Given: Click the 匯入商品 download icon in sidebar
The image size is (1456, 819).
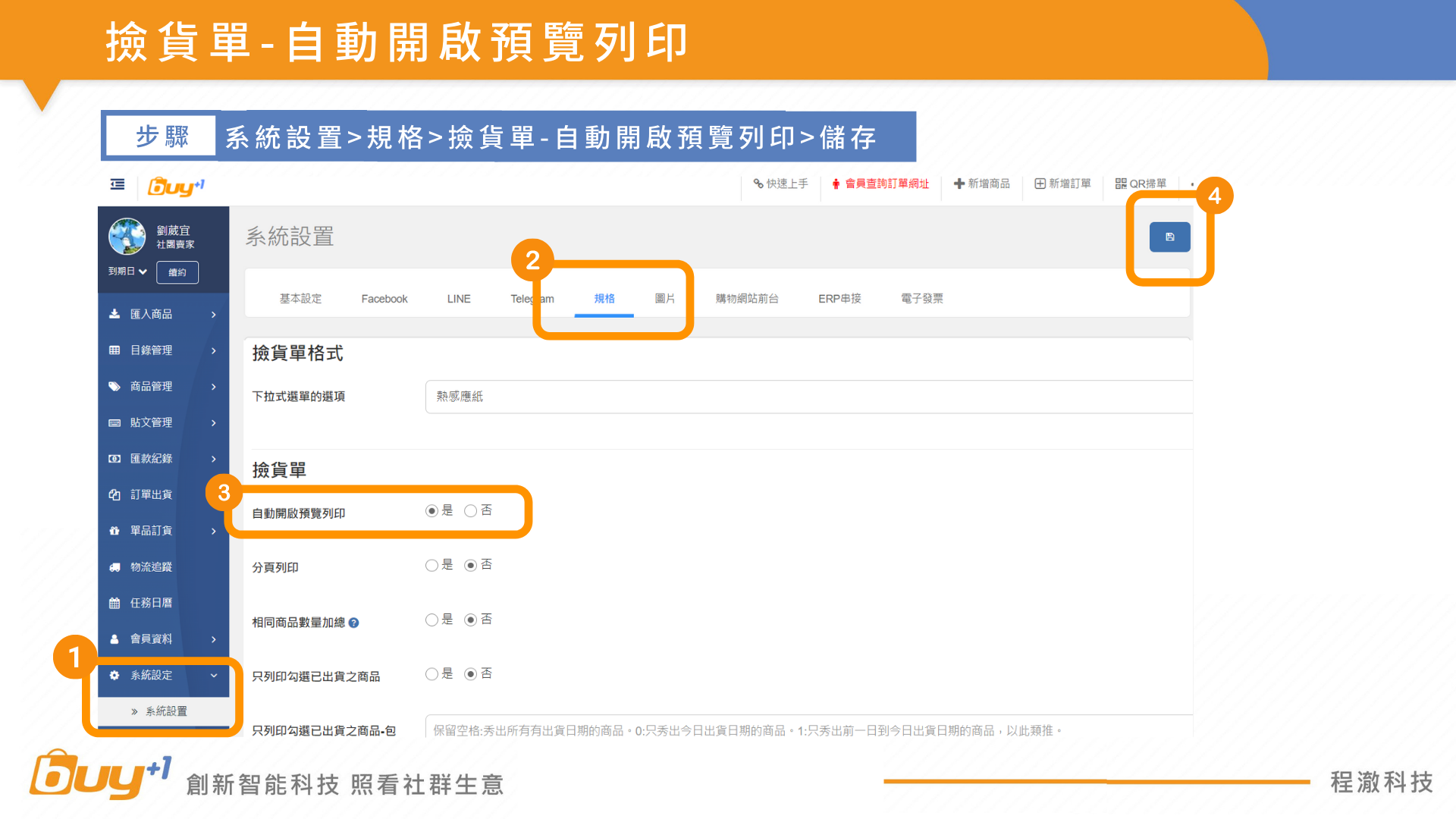Looking at the screenshot, I should pos(115,314).
